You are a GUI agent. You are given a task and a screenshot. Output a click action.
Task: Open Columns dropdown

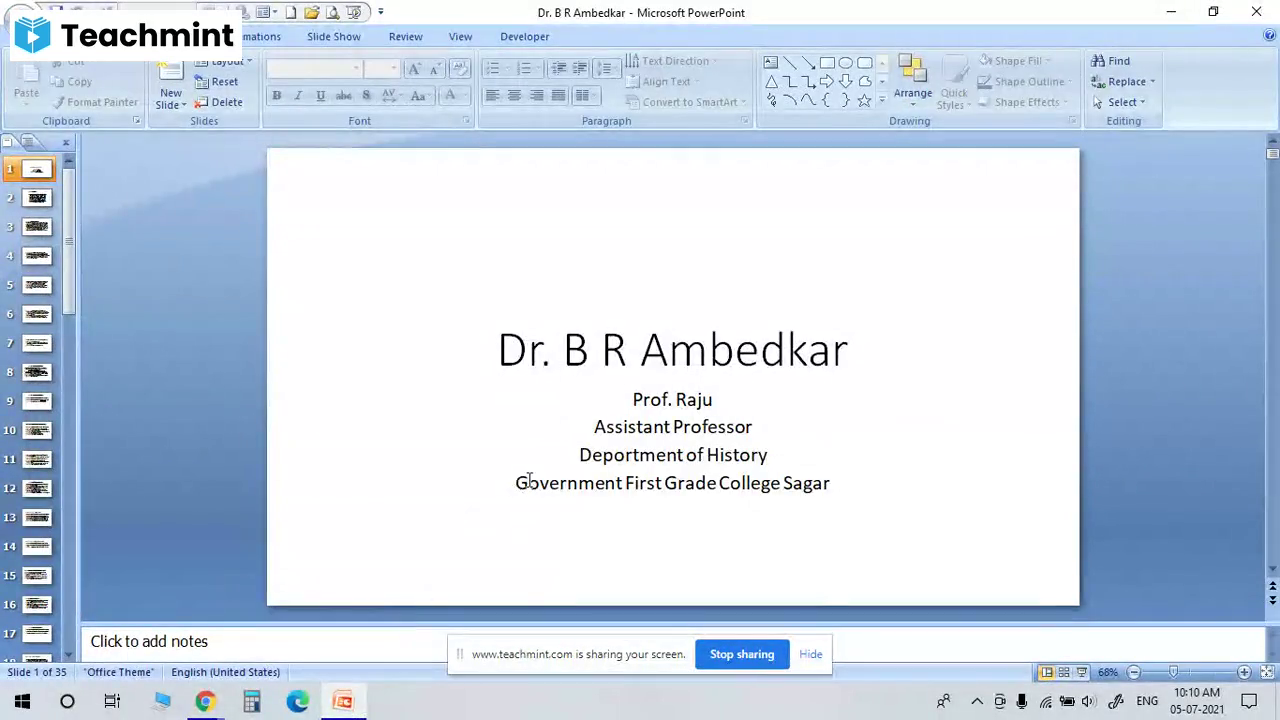[x=585, y=96]
